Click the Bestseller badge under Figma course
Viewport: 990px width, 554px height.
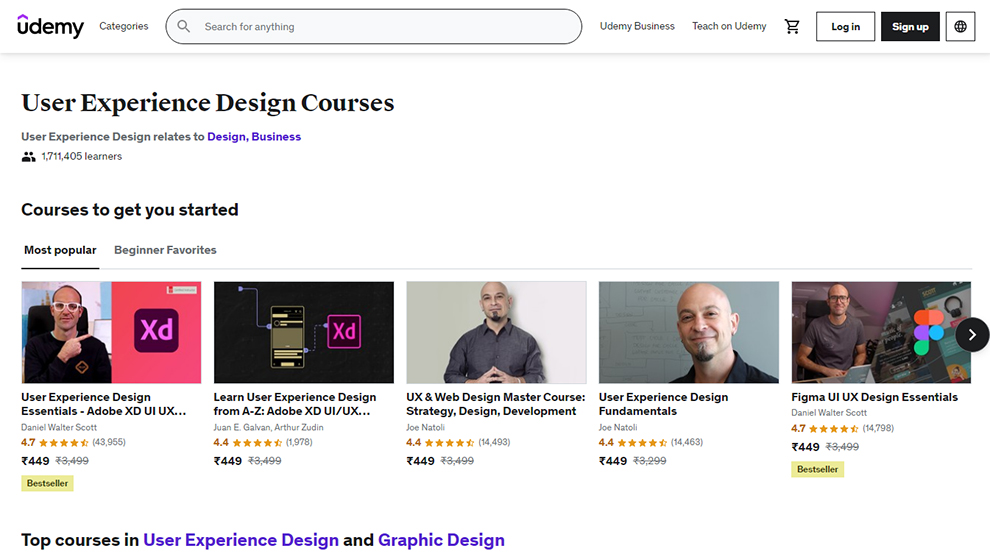(818, 469)
